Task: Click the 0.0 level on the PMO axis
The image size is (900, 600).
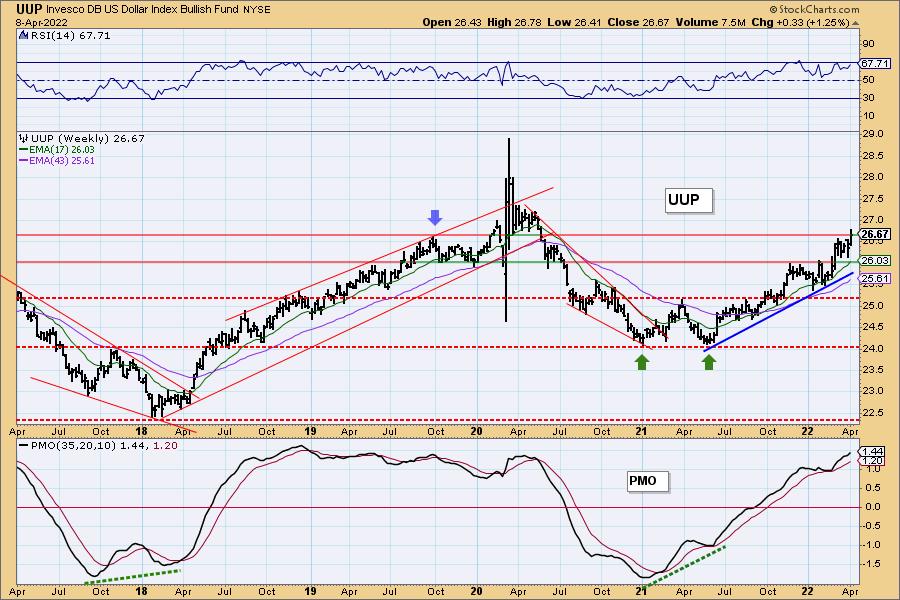Action: pyautogui.click(x=873, y=506)
